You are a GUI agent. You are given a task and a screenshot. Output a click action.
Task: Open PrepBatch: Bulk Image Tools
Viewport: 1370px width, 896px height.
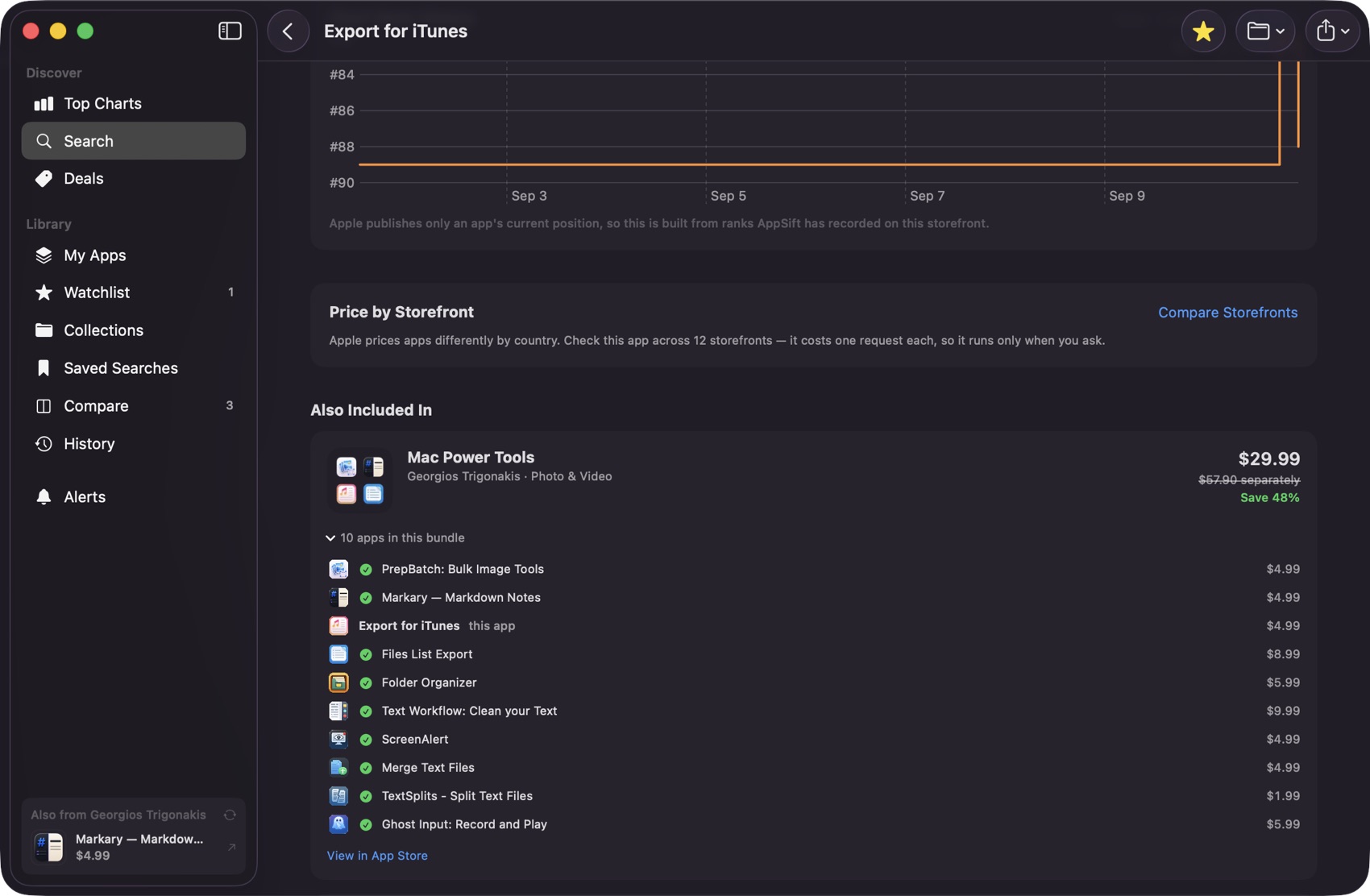click(x=463, y=569)
